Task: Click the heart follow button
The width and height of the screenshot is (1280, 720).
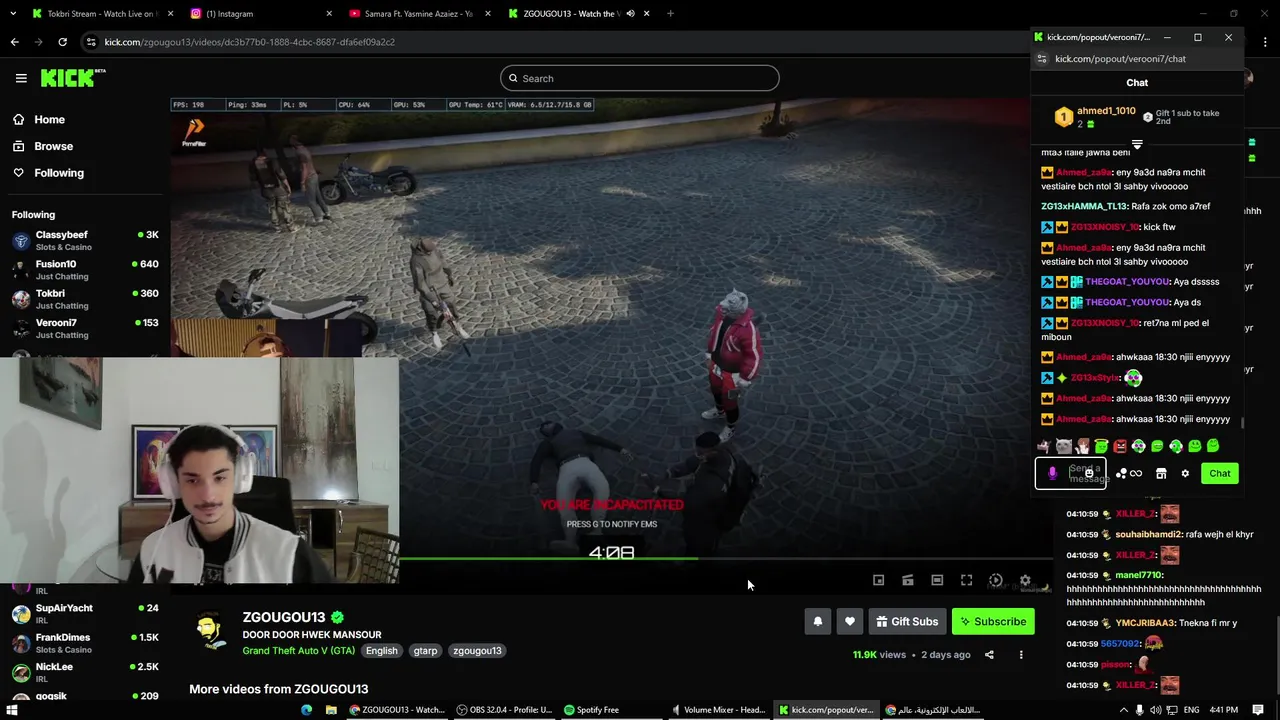Action: (x=849, y=621)
